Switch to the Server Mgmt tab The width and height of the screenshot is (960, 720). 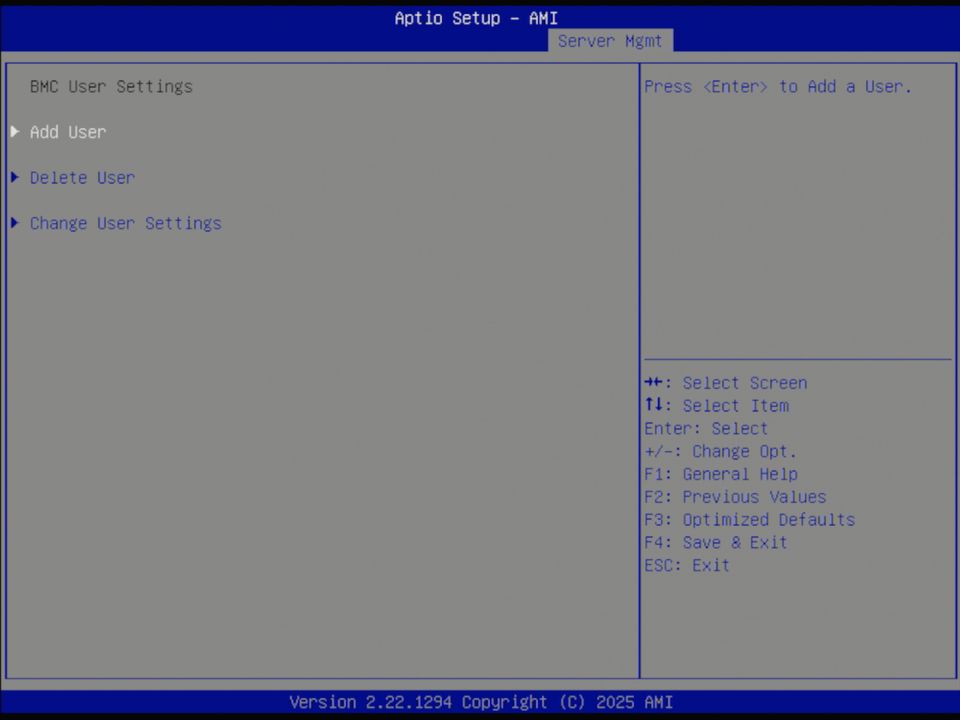click(610, 41)
